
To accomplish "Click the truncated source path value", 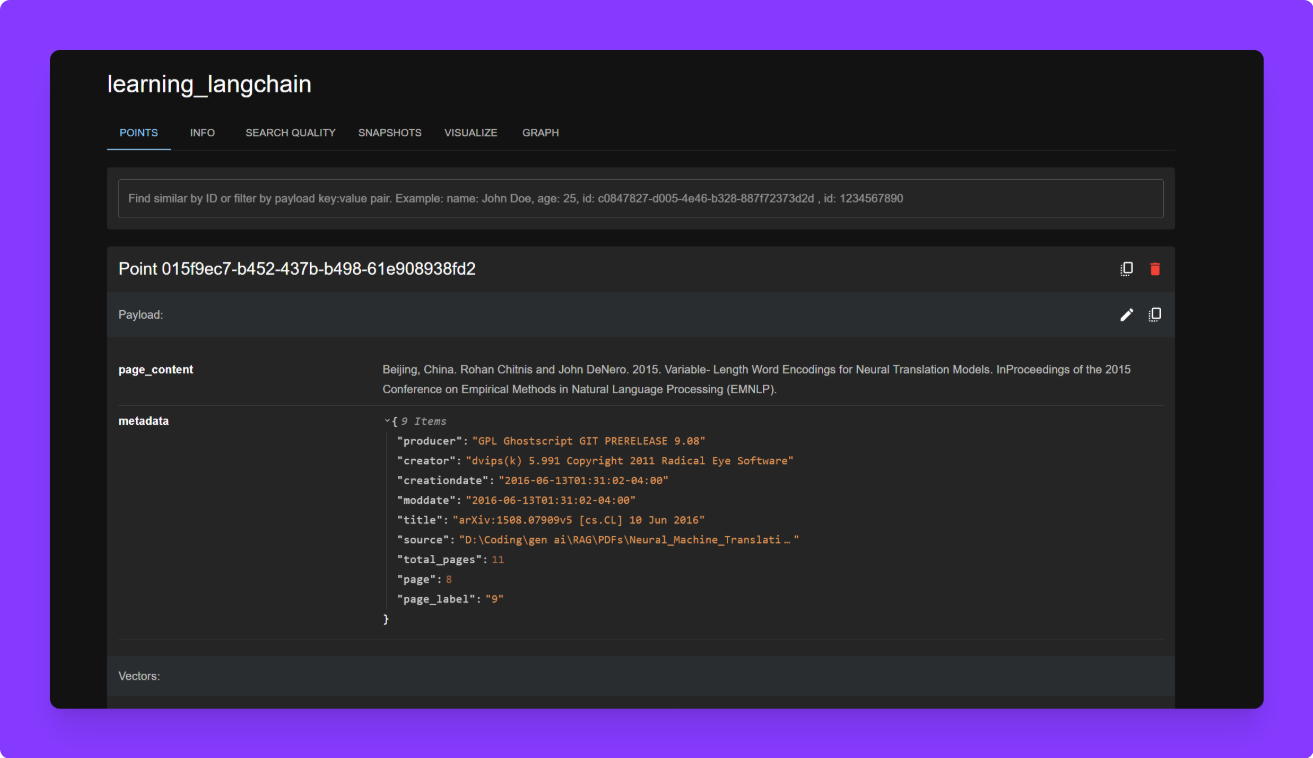I will tap(629, 540).
